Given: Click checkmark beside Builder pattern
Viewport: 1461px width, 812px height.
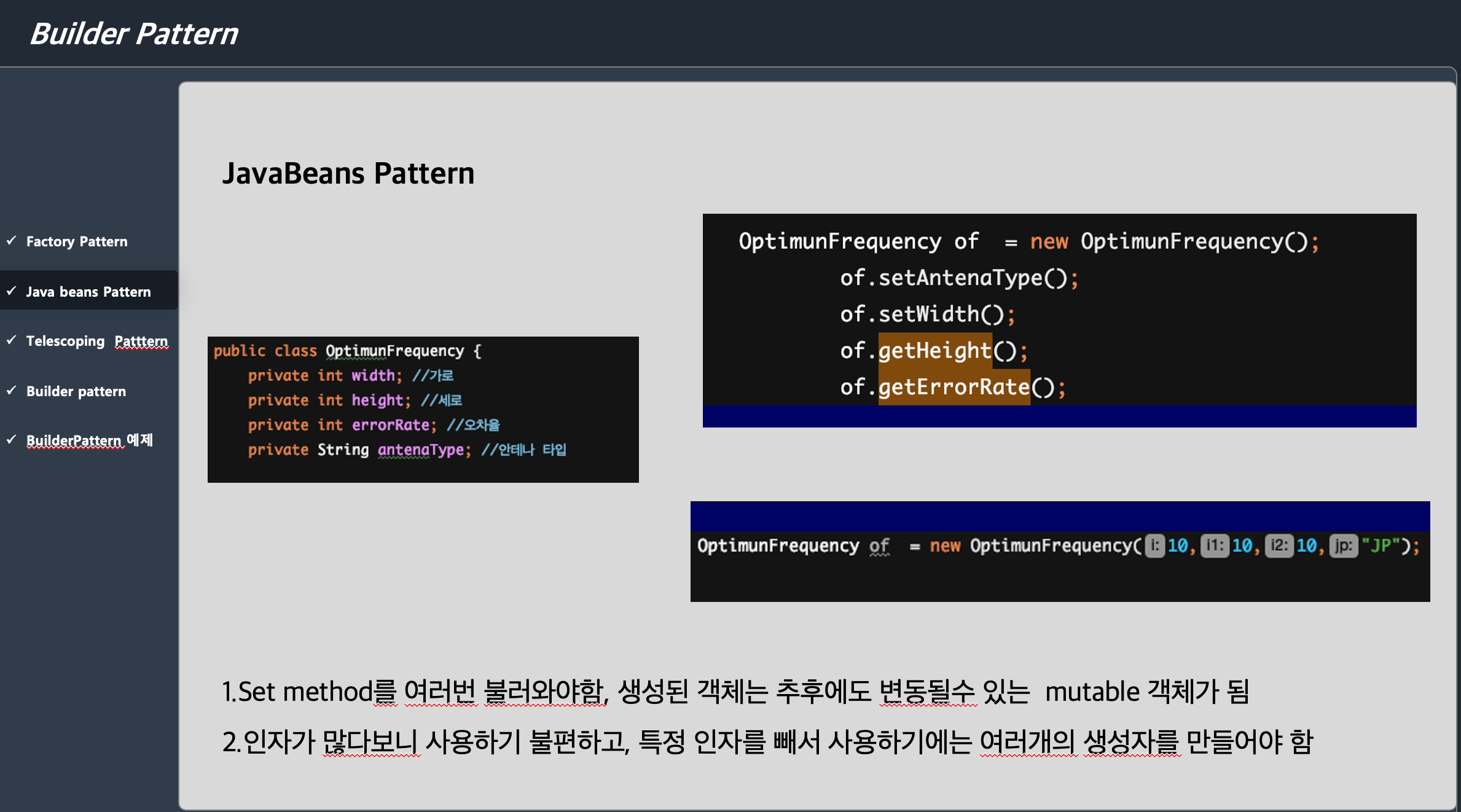Looking at the screenshot, I should (x=11, y=391).
